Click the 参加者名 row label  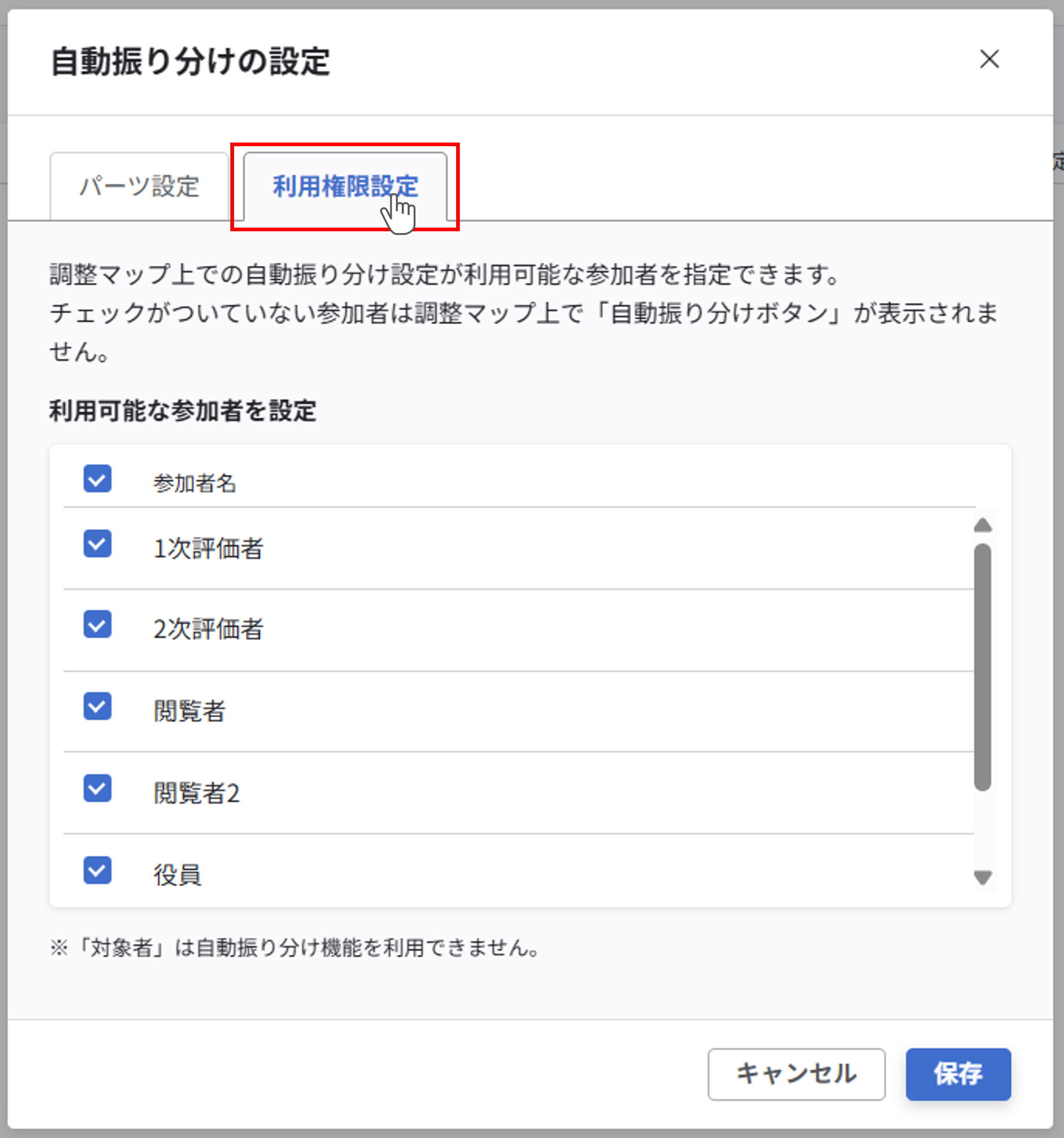coord(195,483)
